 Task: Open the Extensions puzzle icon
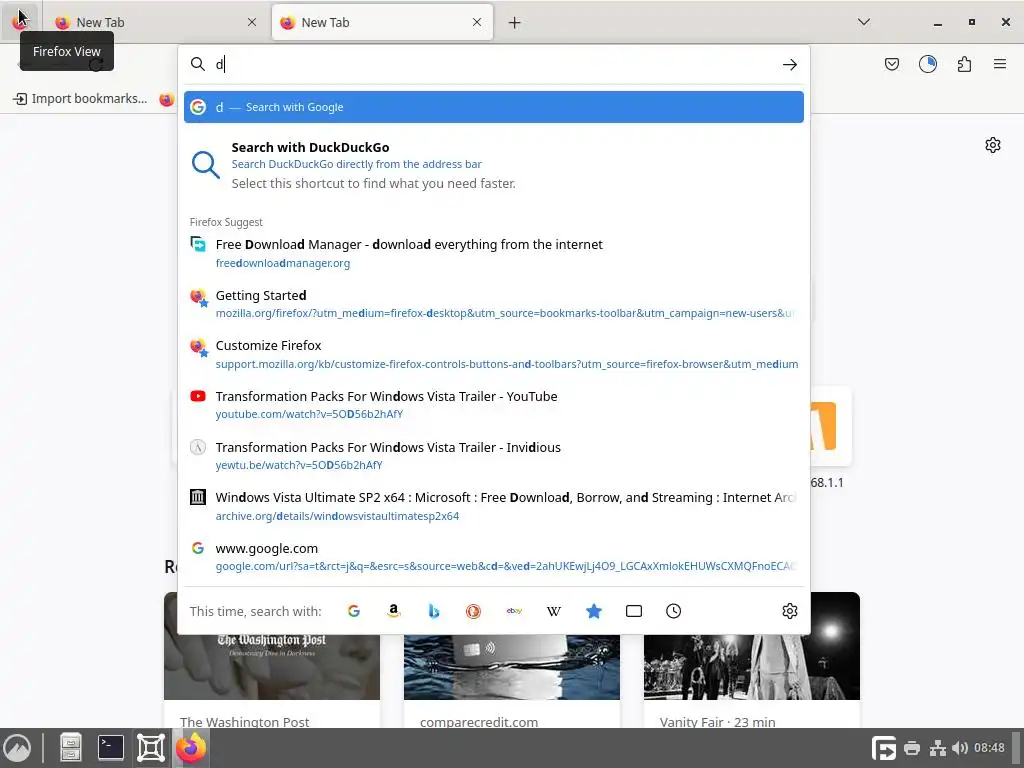pyautogui.click(x=964, y=64)
